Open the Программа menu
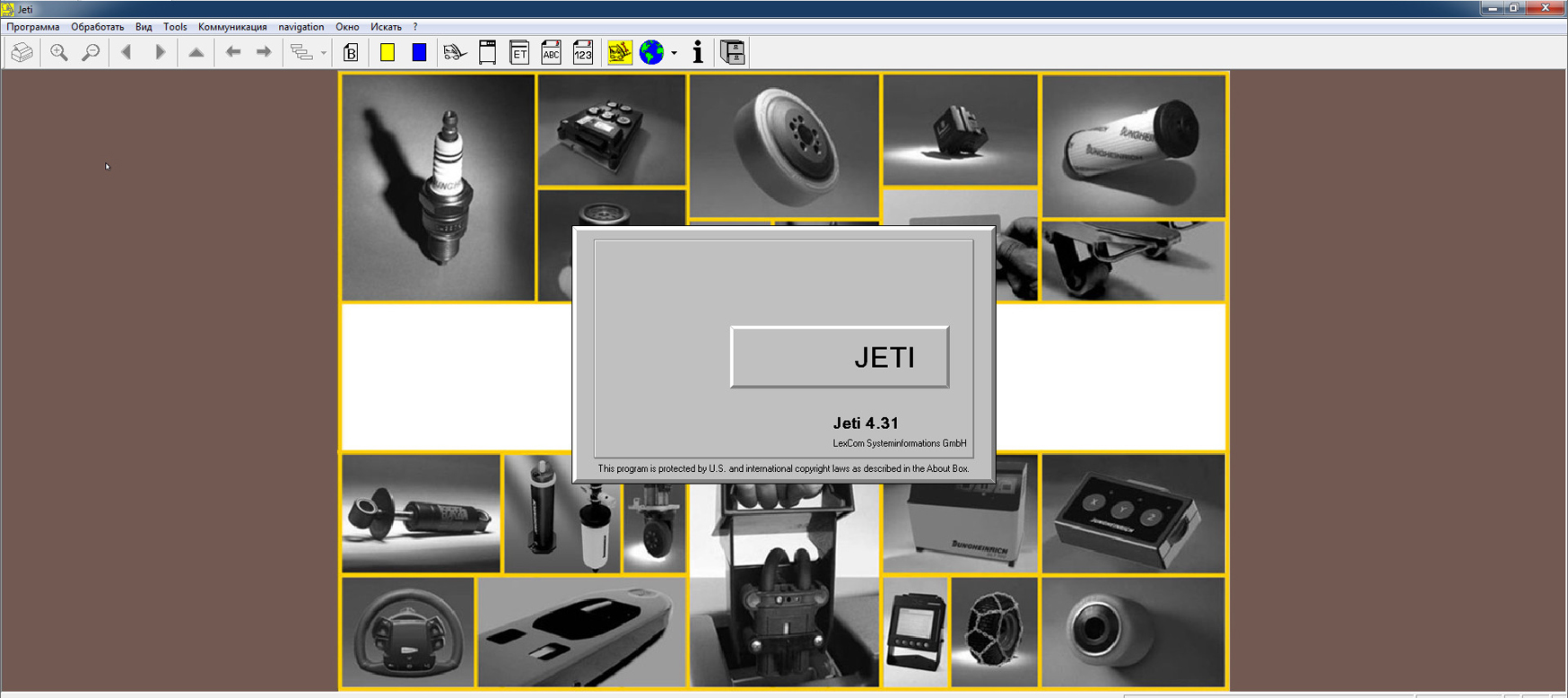1568x698 pixels. (33, 27)
